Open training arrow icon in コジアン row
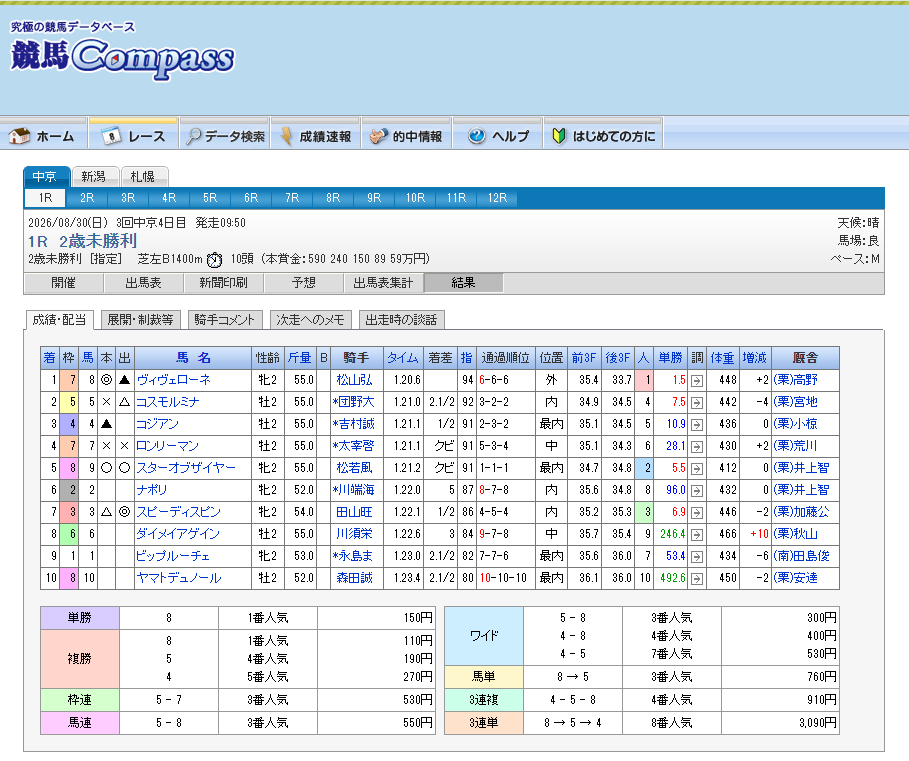 click(697, 425)
